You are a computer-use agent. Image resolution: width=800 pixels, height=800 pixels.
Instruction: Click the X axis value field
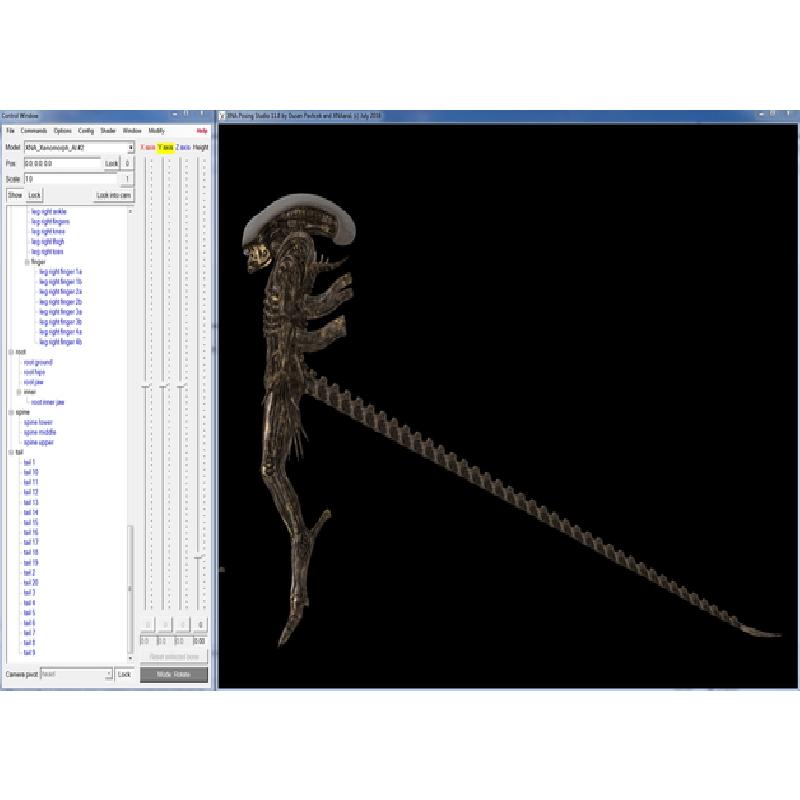147,641
